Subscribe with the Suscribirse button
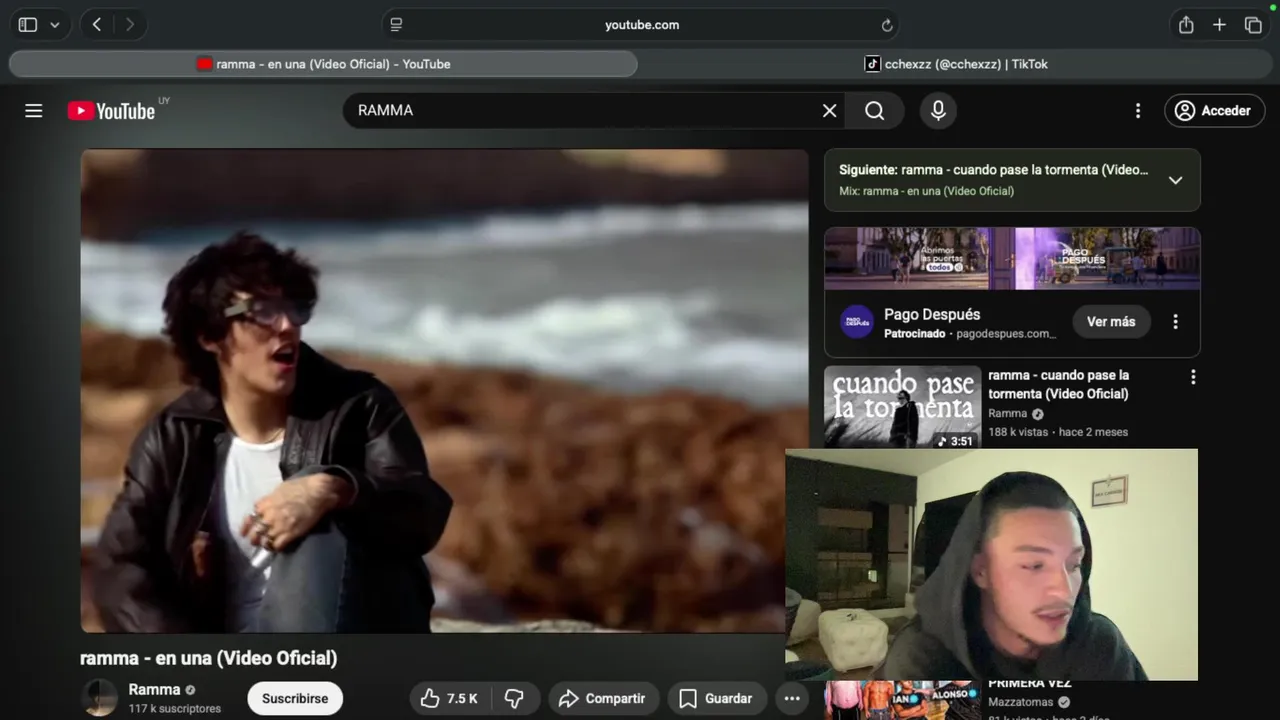This screenshot has height=720, width=1280. coord(295,698)
